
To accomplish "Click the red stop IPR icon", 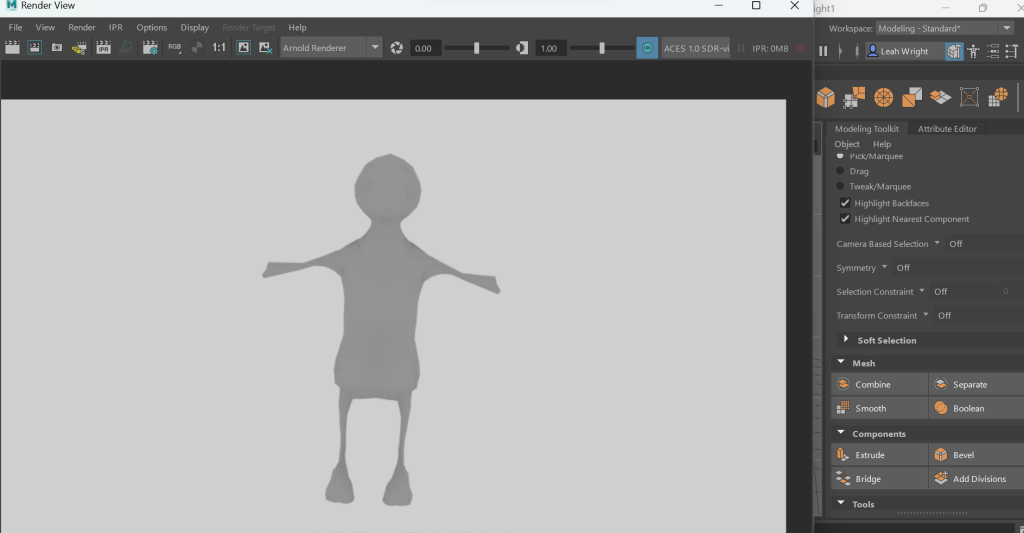I will pyautogui.click(x=801, y=48).
